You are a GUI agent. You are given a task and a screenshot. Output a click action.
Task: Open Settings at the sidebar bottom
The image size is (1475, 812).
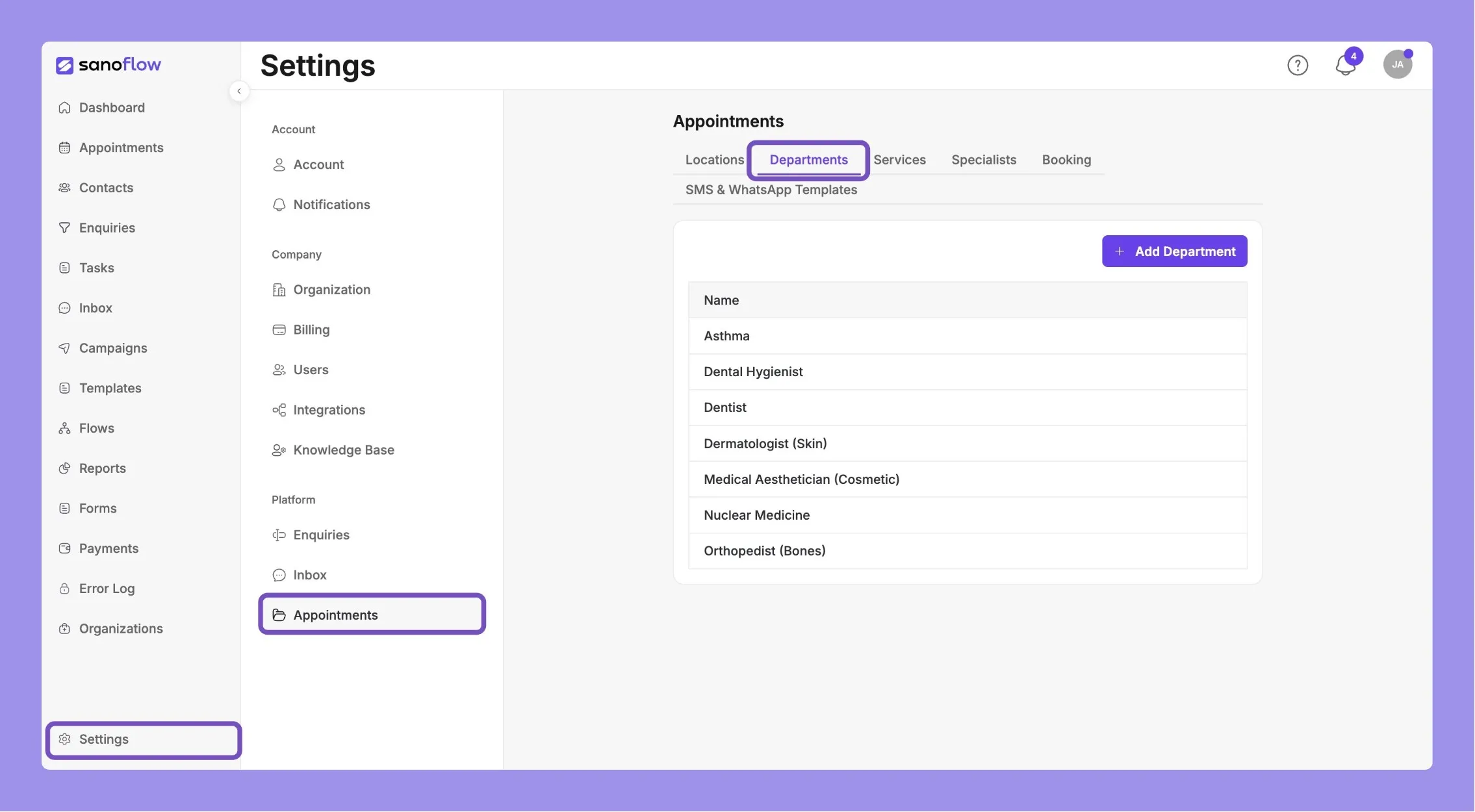(143, 740)
